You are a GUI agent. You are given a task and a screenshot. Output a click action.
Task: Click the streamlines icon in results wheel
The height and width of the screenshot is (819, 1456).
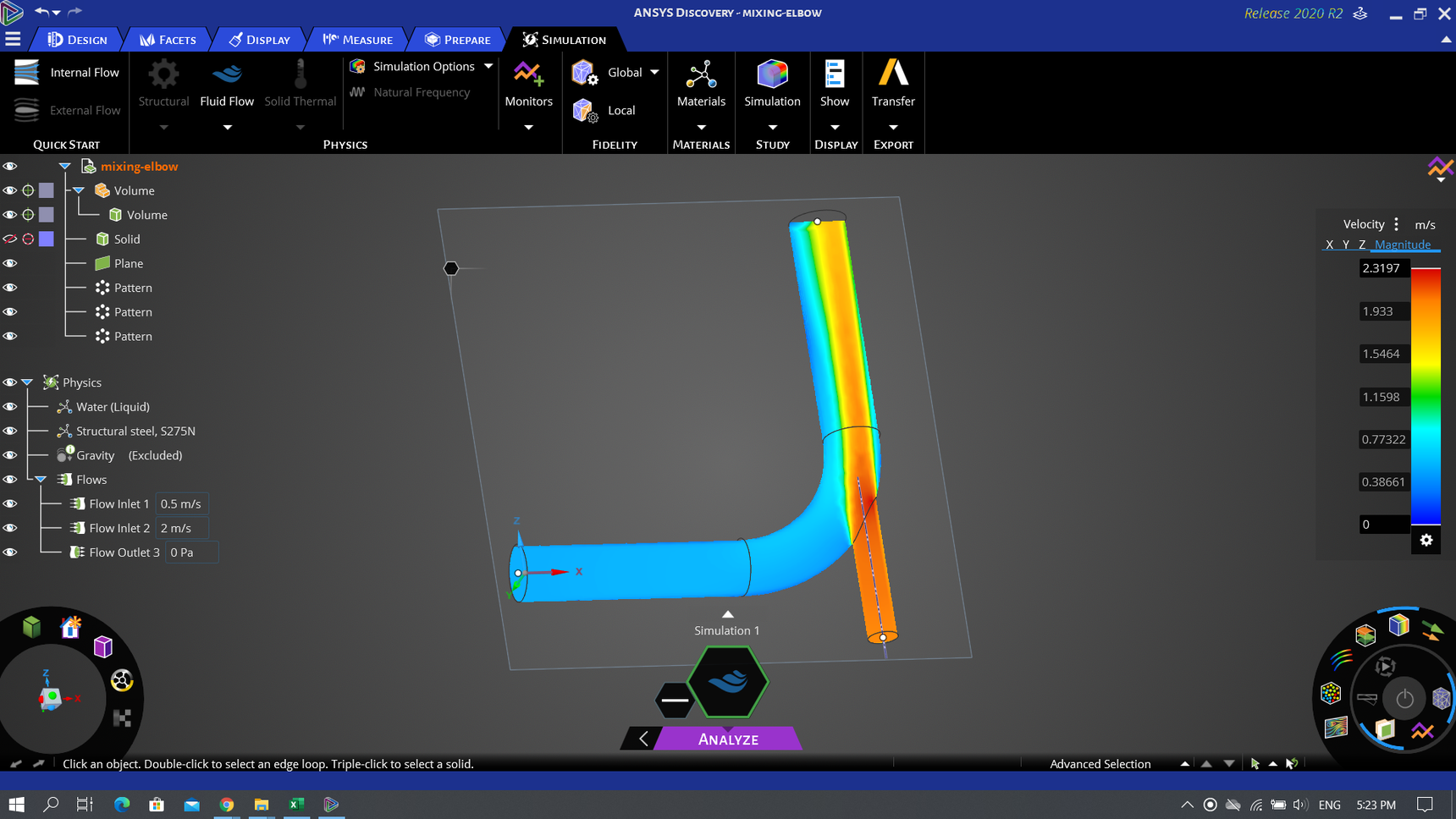(1342, 660)
